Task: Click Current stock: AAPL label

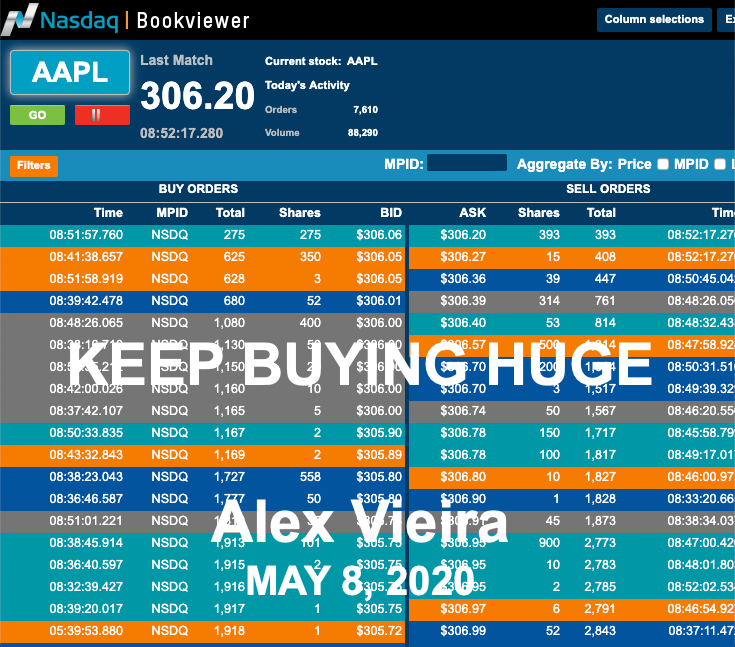Action: pyautogui.click(x=321, y=61)
